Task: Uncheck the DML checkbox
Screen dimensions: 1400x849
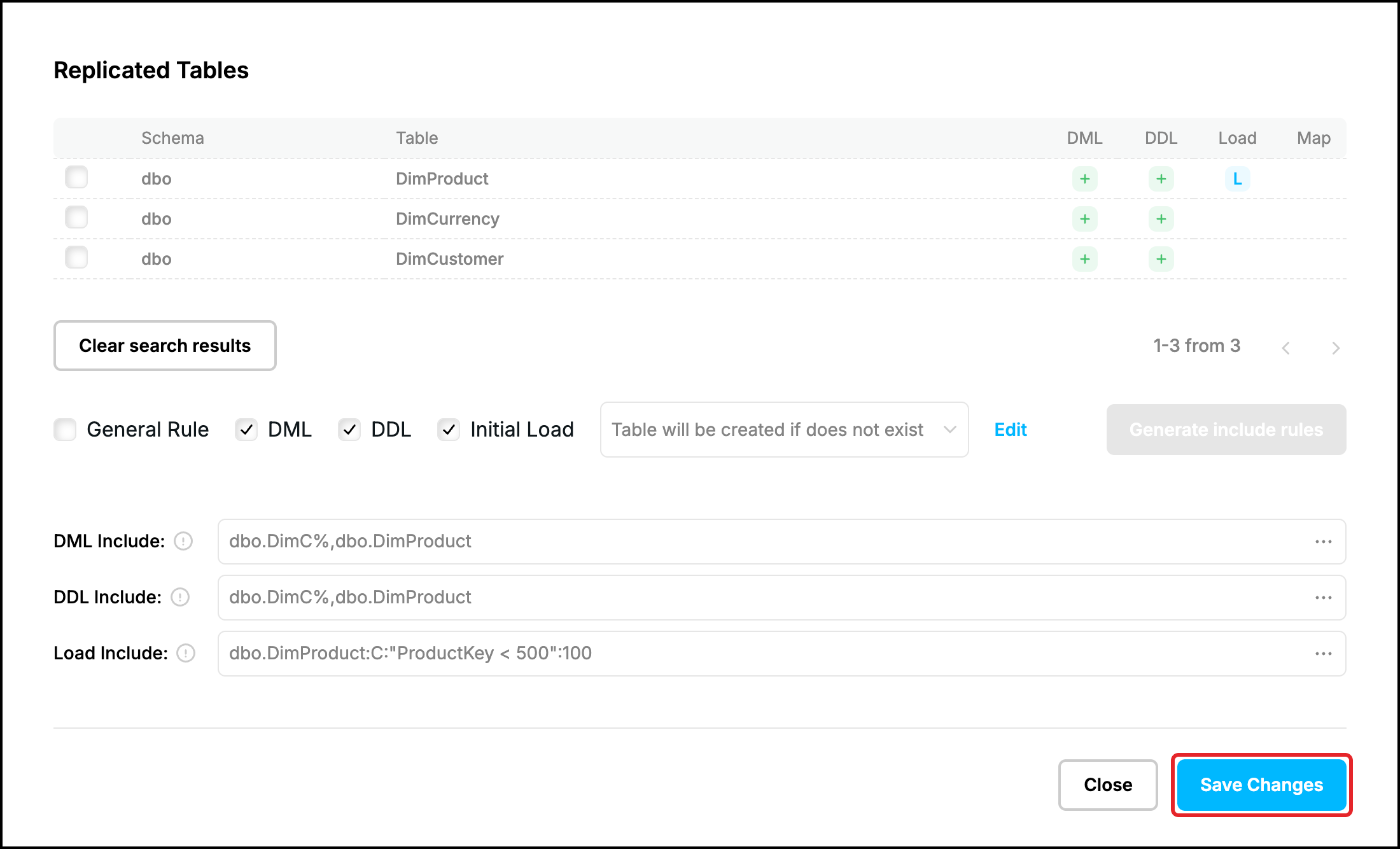Action: click(246, 430)
